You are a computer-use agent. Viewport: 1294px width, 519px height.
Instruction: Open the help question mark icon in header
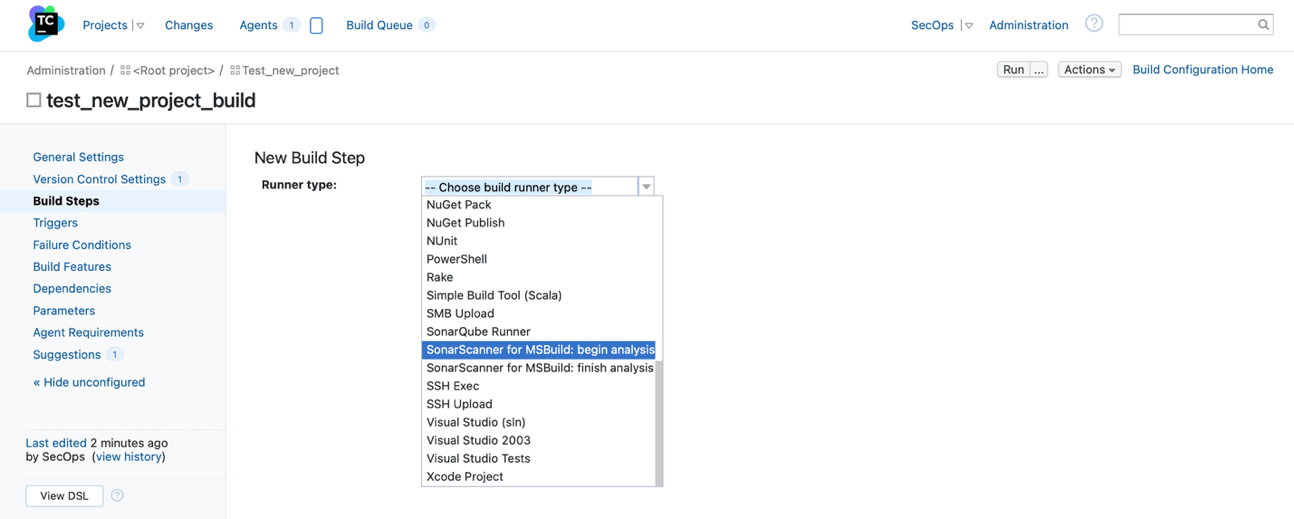point(1094,23)
